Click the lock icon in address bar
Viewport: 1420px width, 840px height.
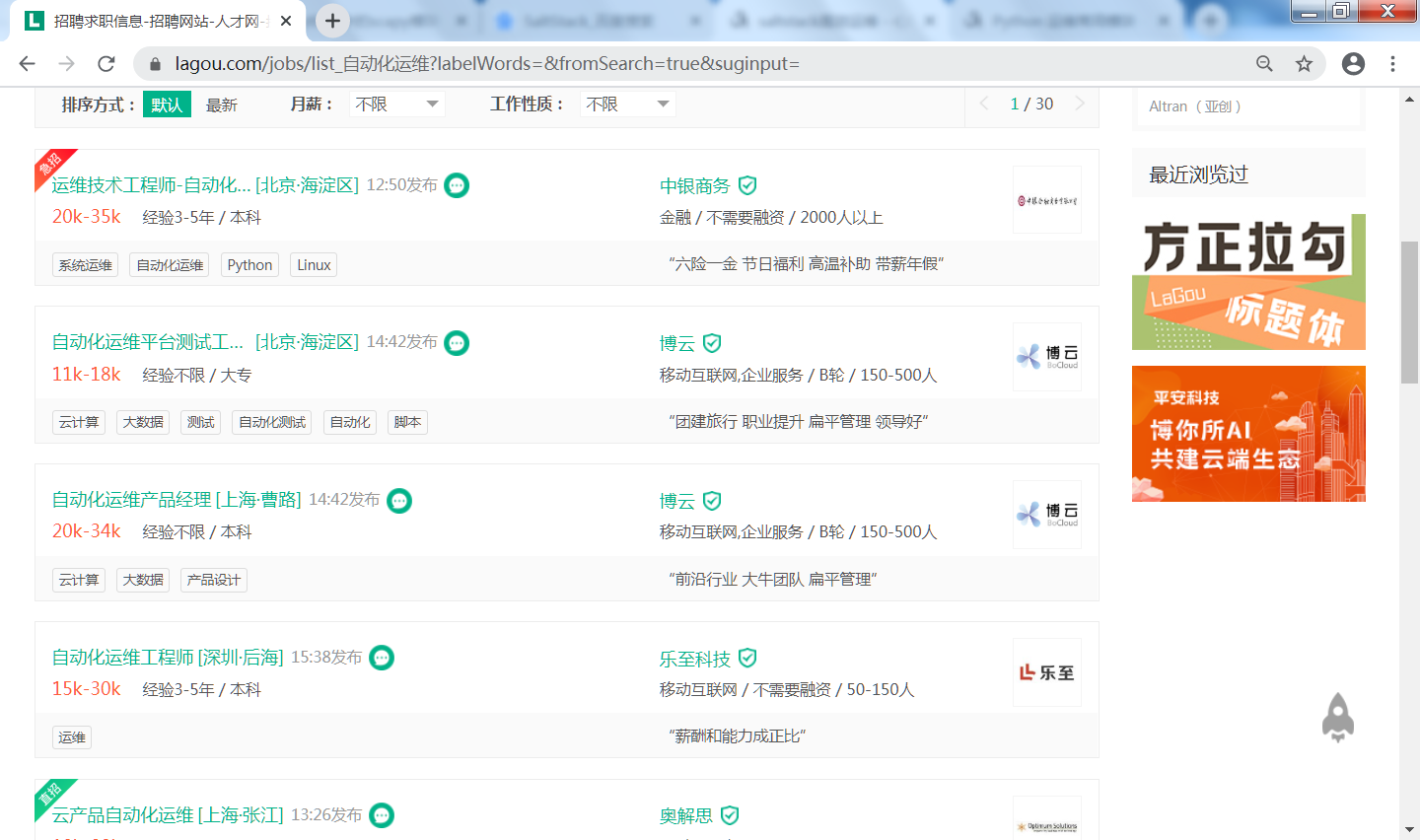point(155,64)
